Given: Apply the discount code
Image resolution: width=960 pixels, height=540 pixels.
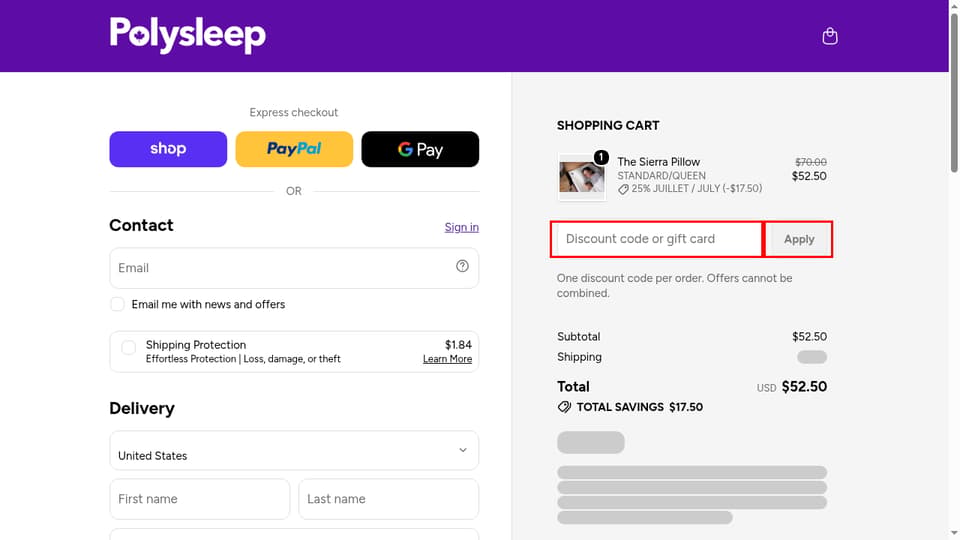Looking at the screenshot, I should (799, 239).
